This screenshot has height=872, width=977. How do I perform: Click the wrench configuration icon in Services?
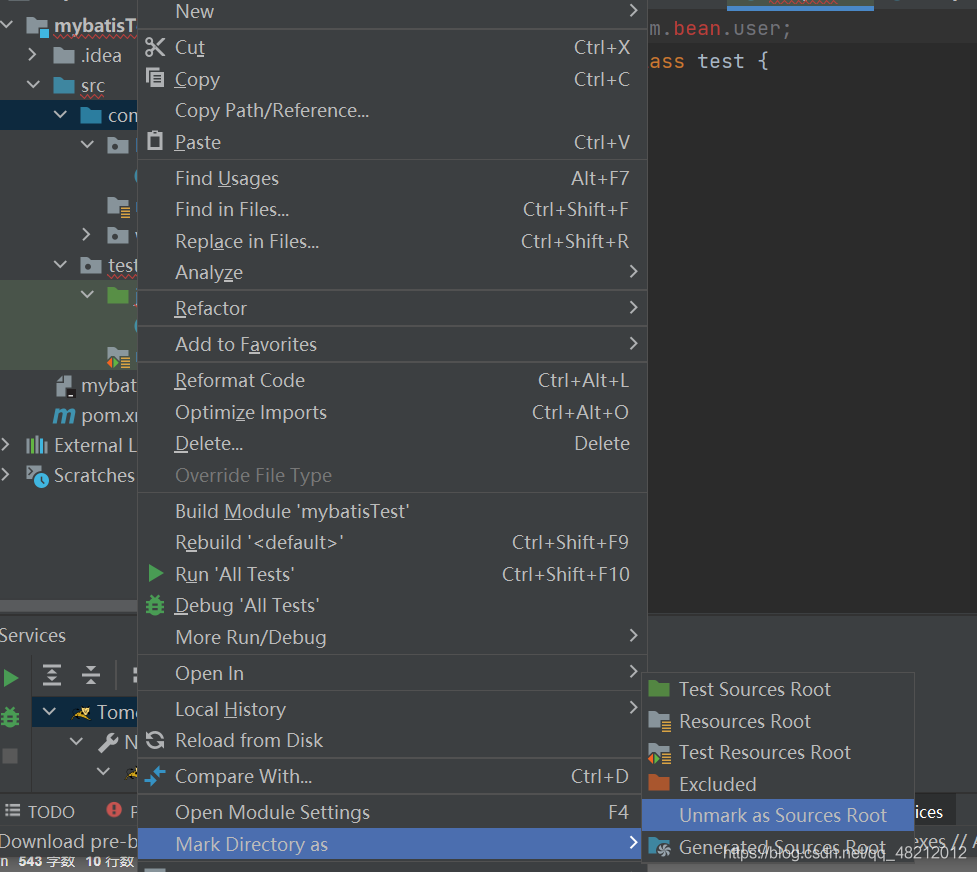108,742
